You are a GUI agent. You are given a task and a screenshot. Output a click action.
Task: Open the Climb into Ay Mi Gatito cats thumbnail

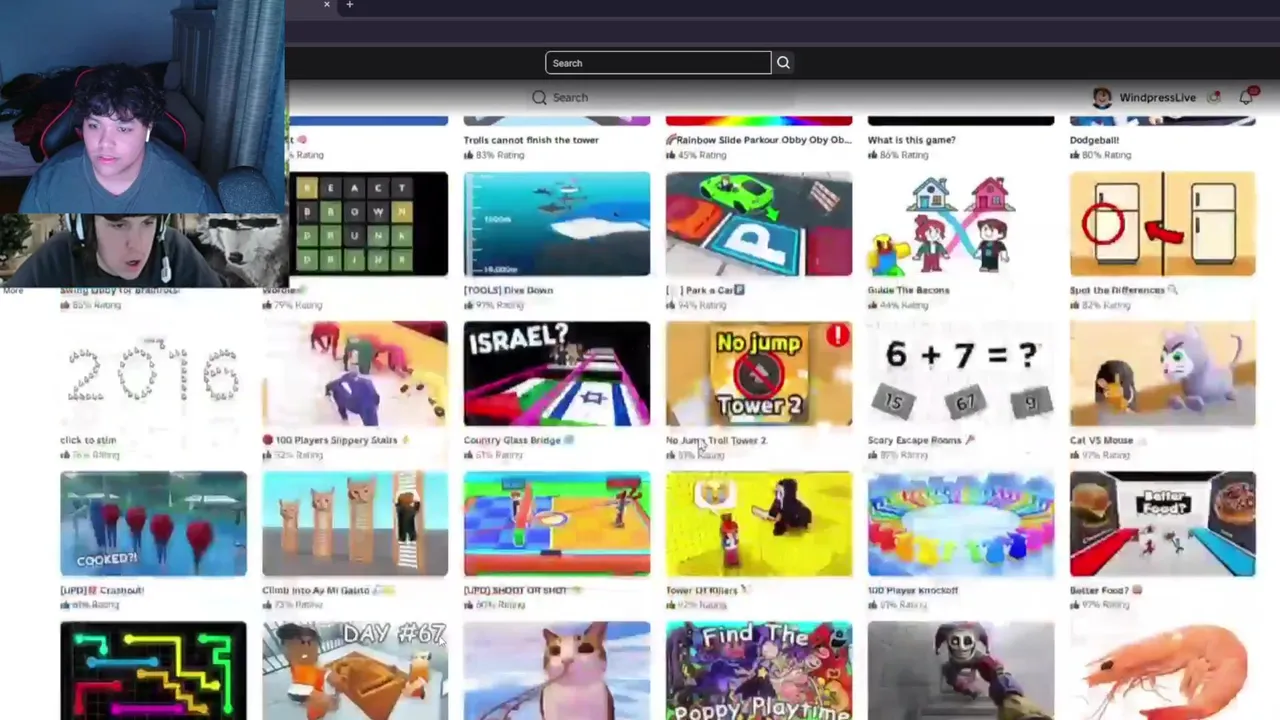355,524
